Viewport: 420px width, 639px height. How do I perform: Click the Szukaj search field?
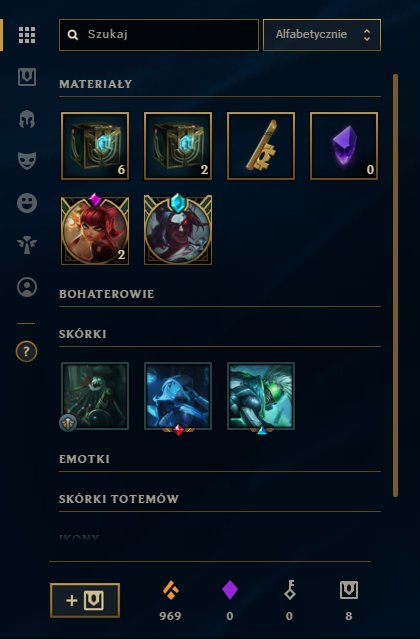[x=158, y=35]
